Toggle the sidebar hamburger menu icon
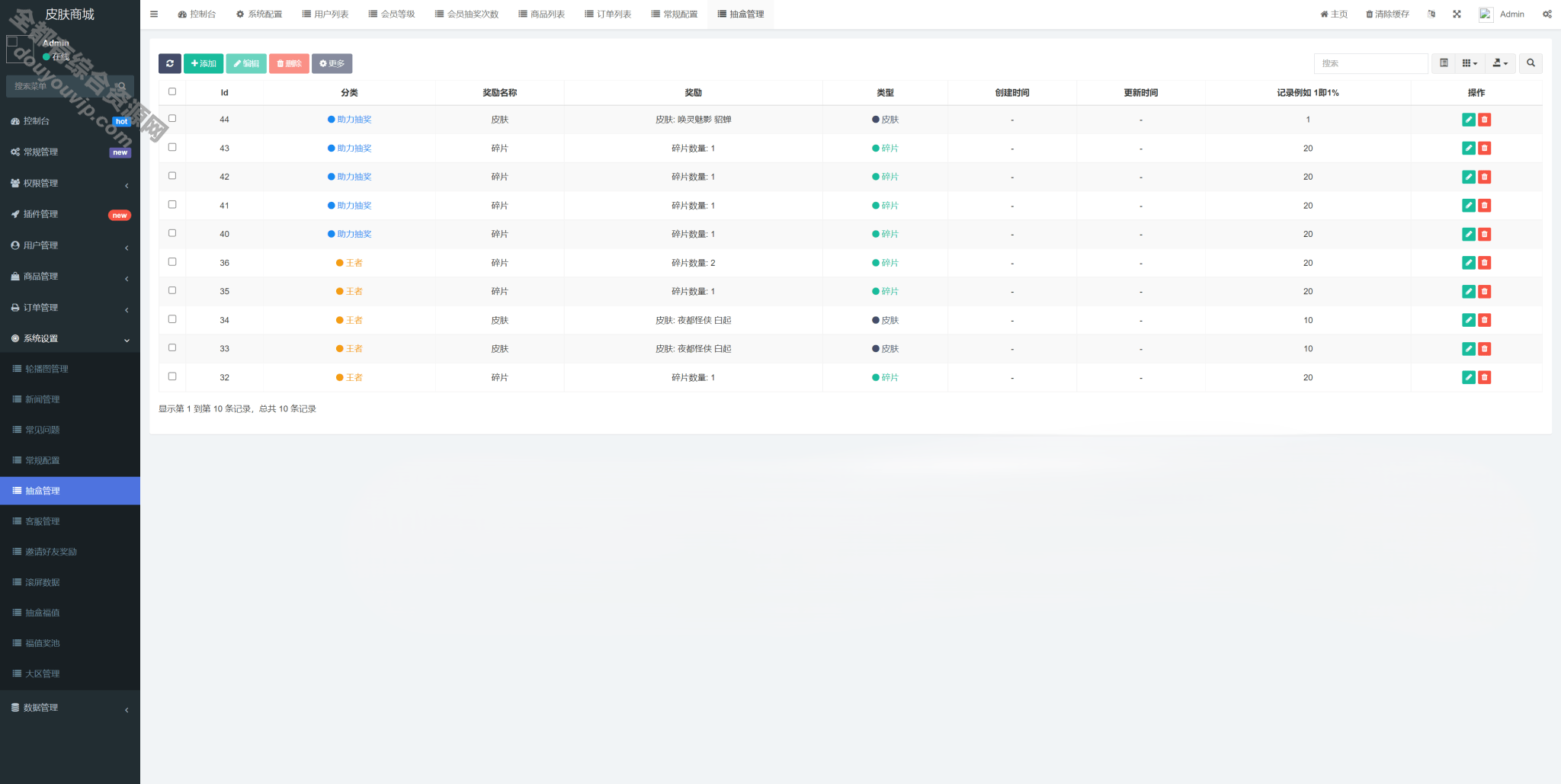 click(154, 14)
